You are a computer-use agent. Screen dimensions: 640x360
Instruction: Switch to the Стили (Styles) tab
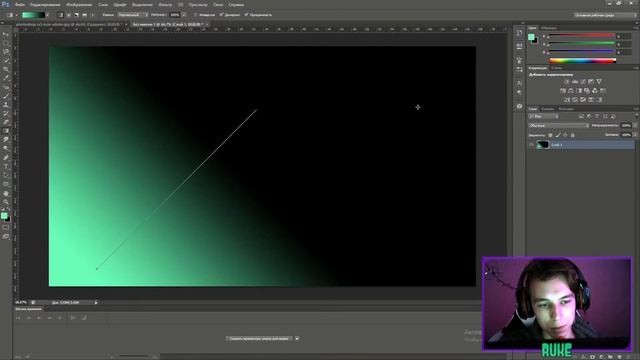coord(557,68)
